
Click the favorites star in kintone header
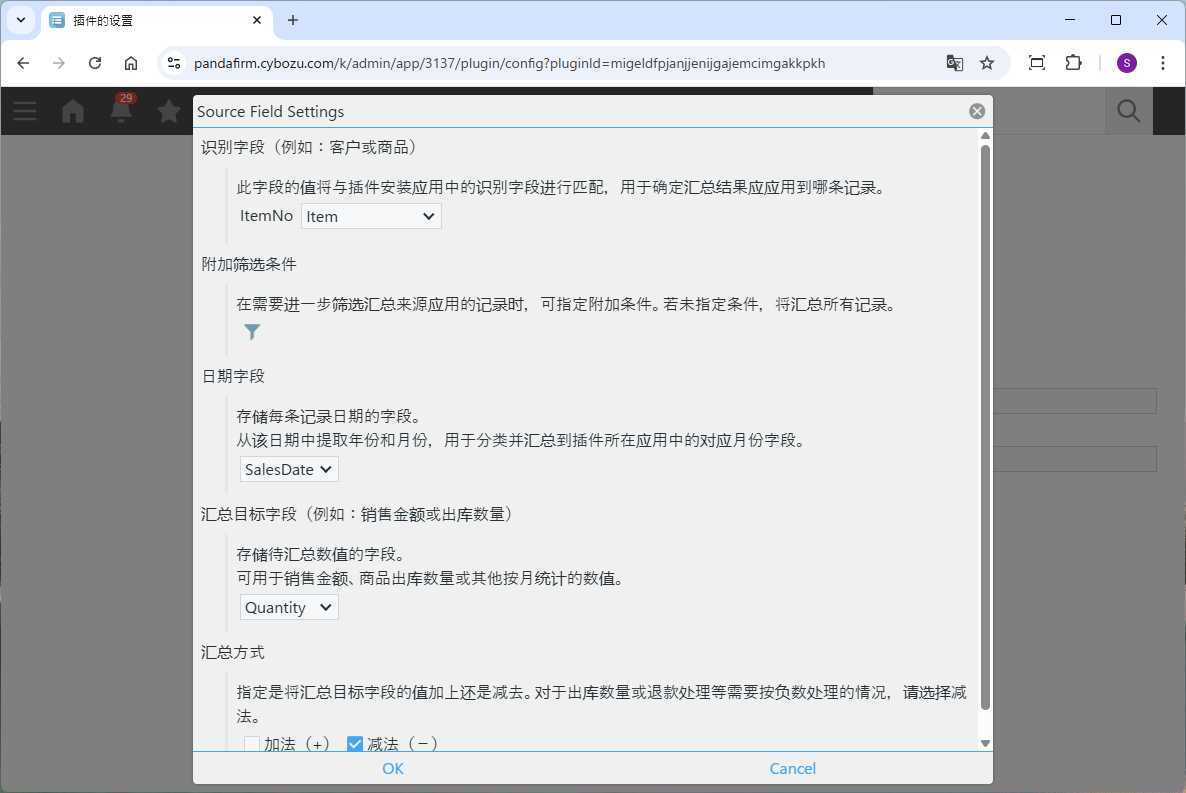click(x=169, y=111)
